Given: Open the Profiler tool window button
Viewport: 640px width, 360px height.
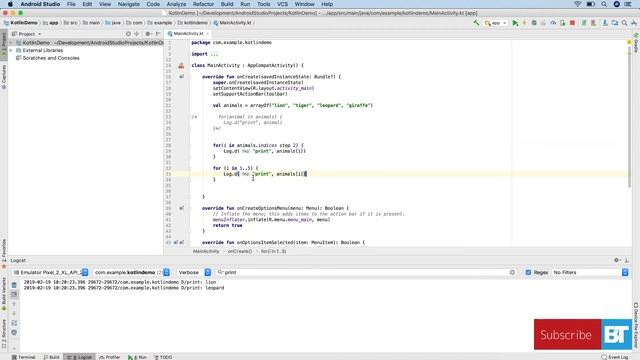Looking at the screenshot, I should click(x=110, y=357).
